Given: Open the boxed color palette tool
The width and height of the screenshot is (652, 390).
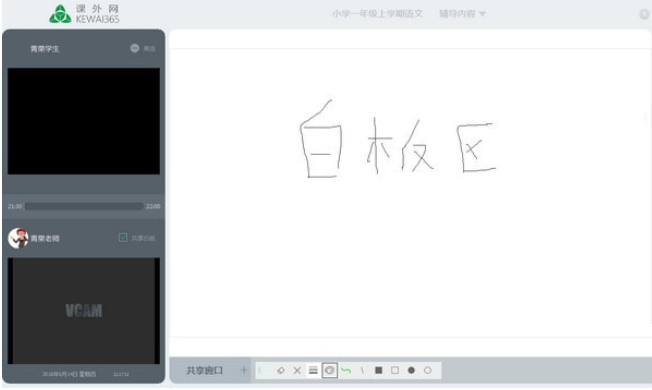Looking at the screenshot, I should tap(329, 370).
